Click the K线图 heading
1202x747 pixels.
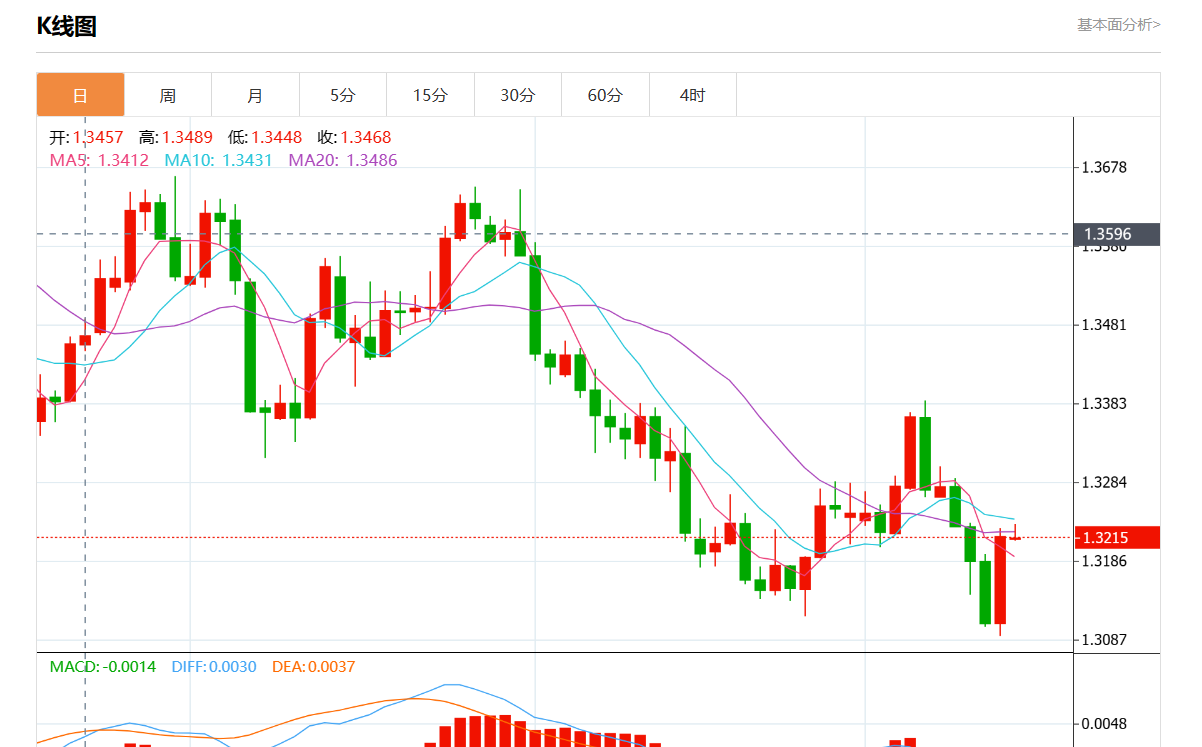67,27
